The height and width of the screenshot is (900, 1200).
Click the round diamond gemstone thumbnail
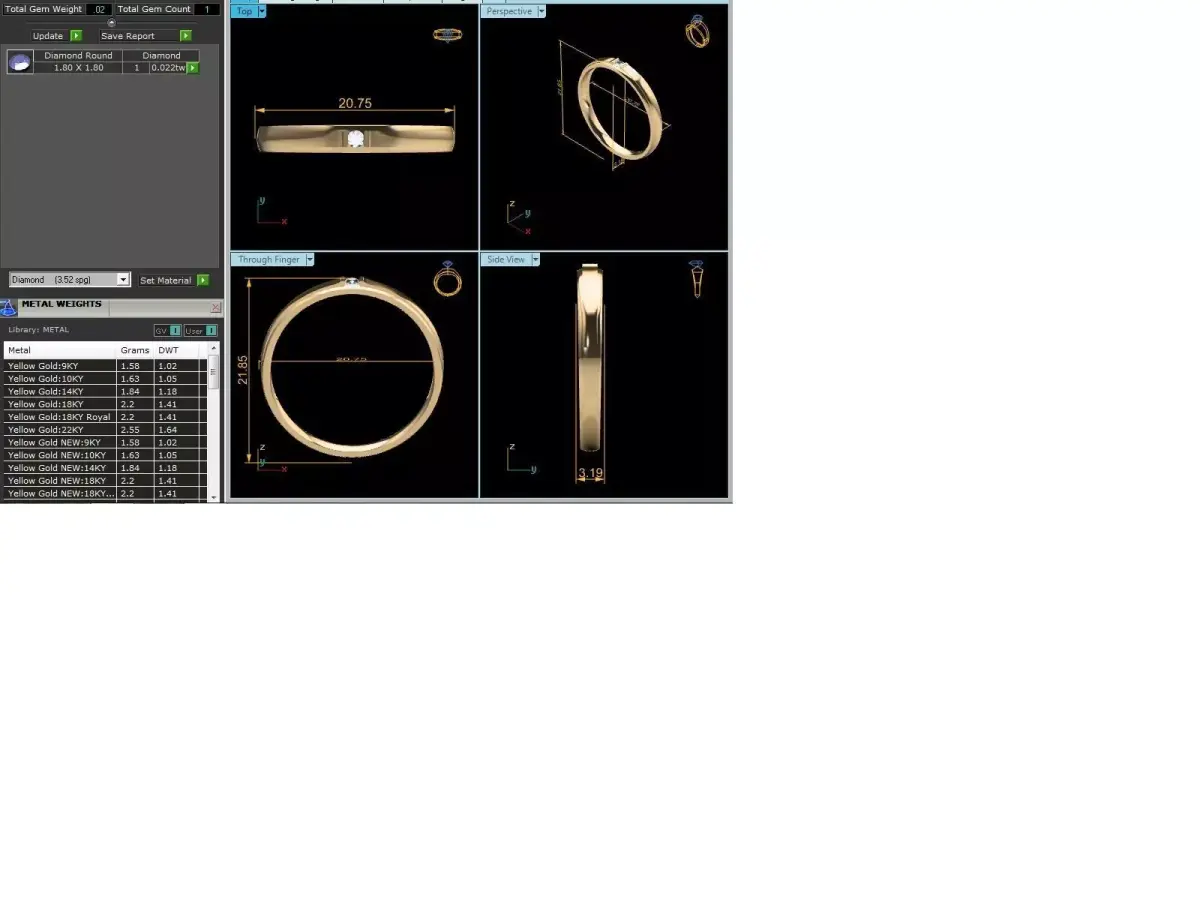[20, 61]
